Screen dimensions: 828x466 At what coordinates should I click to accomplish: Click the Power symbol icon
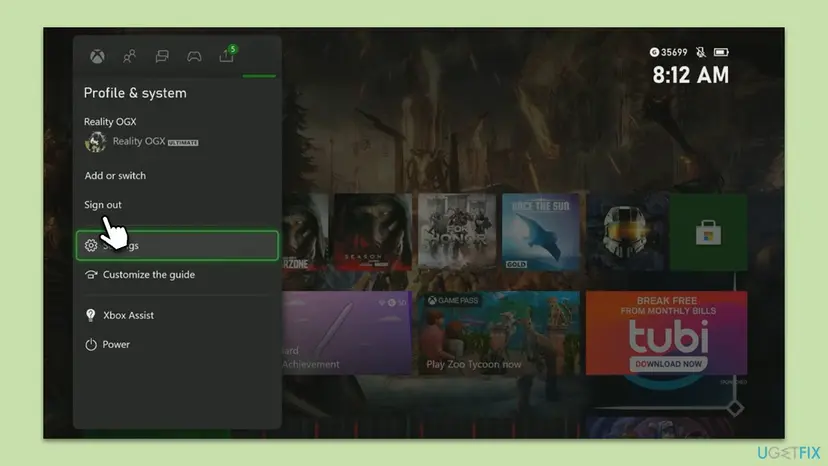[x=91, y=344]
